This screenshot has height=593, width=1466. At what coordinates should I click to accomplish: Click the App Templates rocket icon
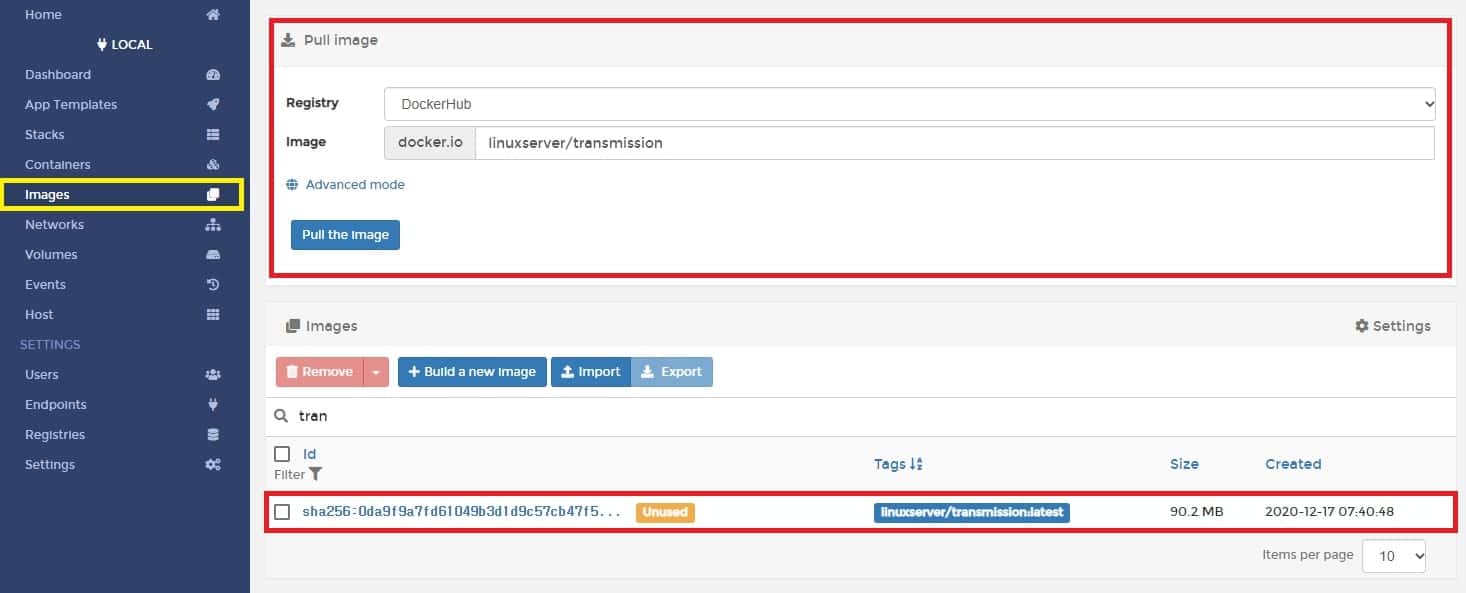tap(212, 105)
